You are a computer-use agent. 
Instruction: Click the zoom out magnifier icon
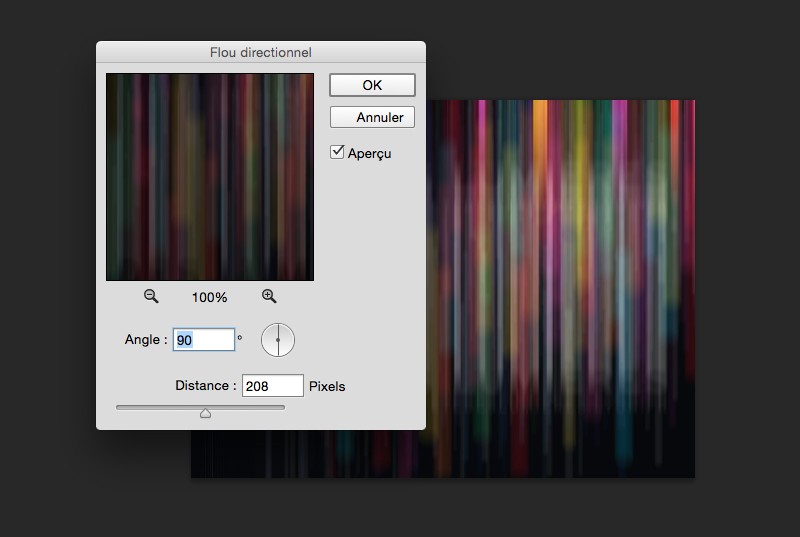coord(151,296)
